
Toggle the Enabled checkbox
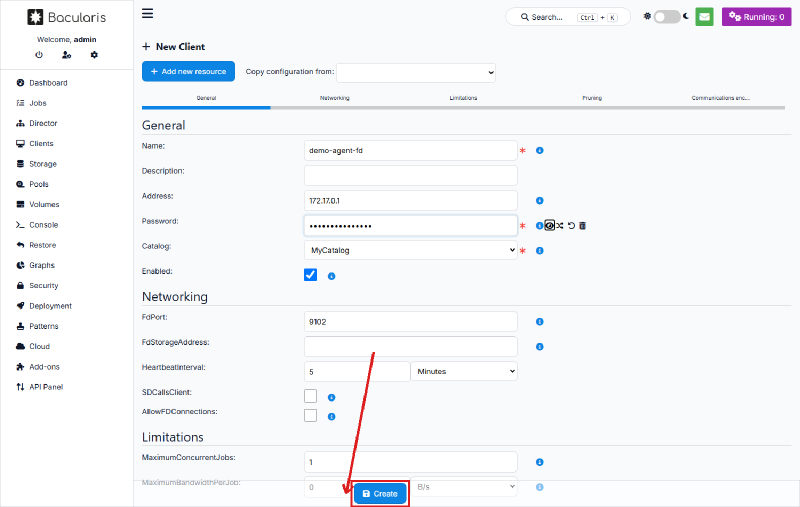coord(310,275)
